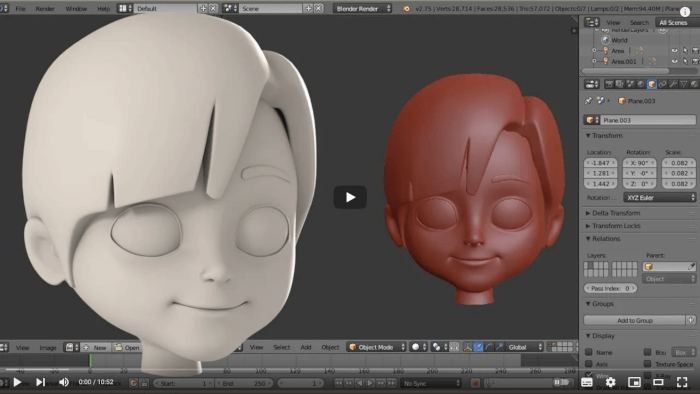Click the Add to Group button
The width and height of the screenshot is (700, 394).
(634, 320)
